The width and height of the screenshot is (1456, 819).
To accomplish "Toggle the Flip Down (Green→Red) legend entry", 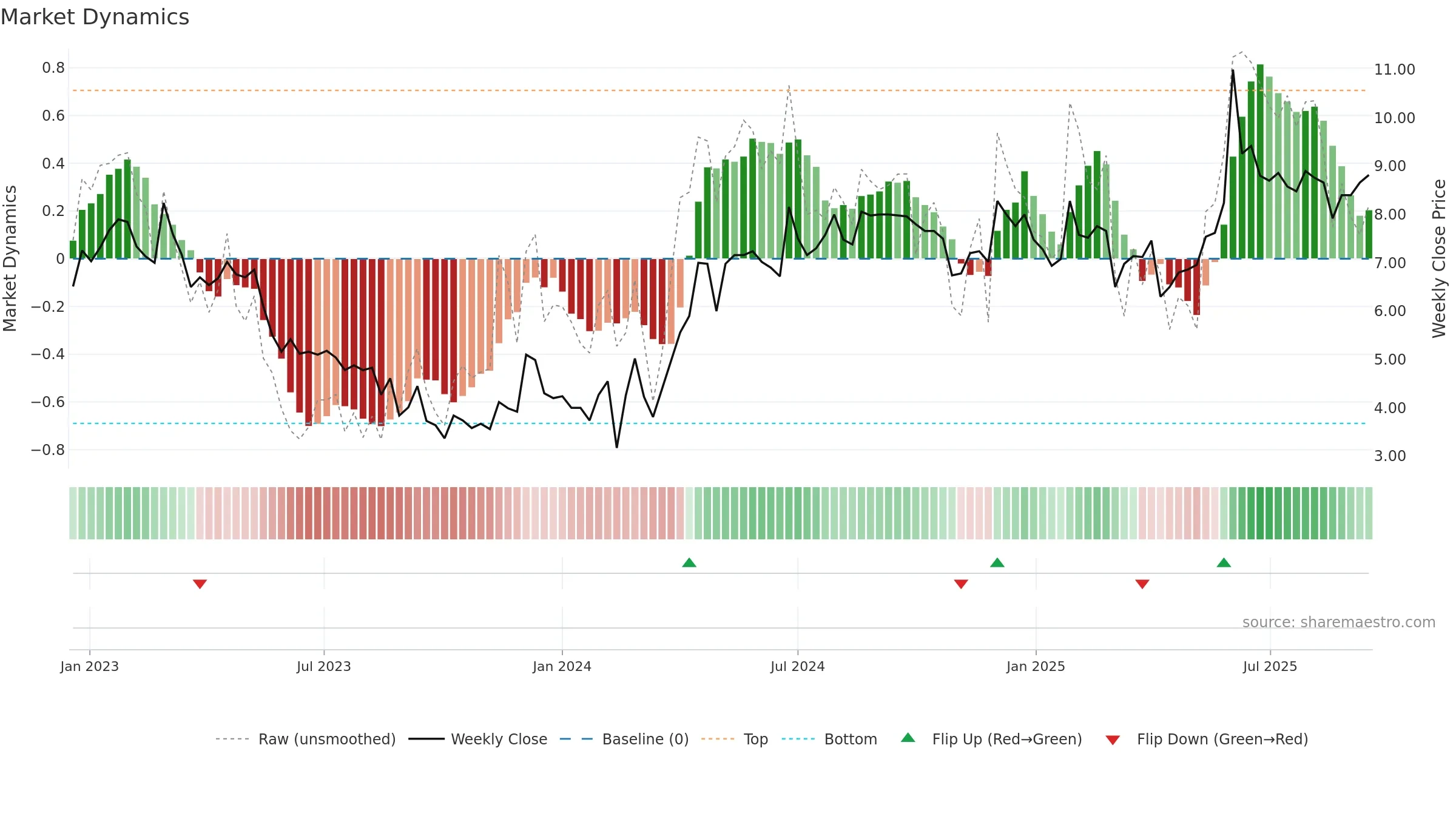I will [x=1206, y=739].
